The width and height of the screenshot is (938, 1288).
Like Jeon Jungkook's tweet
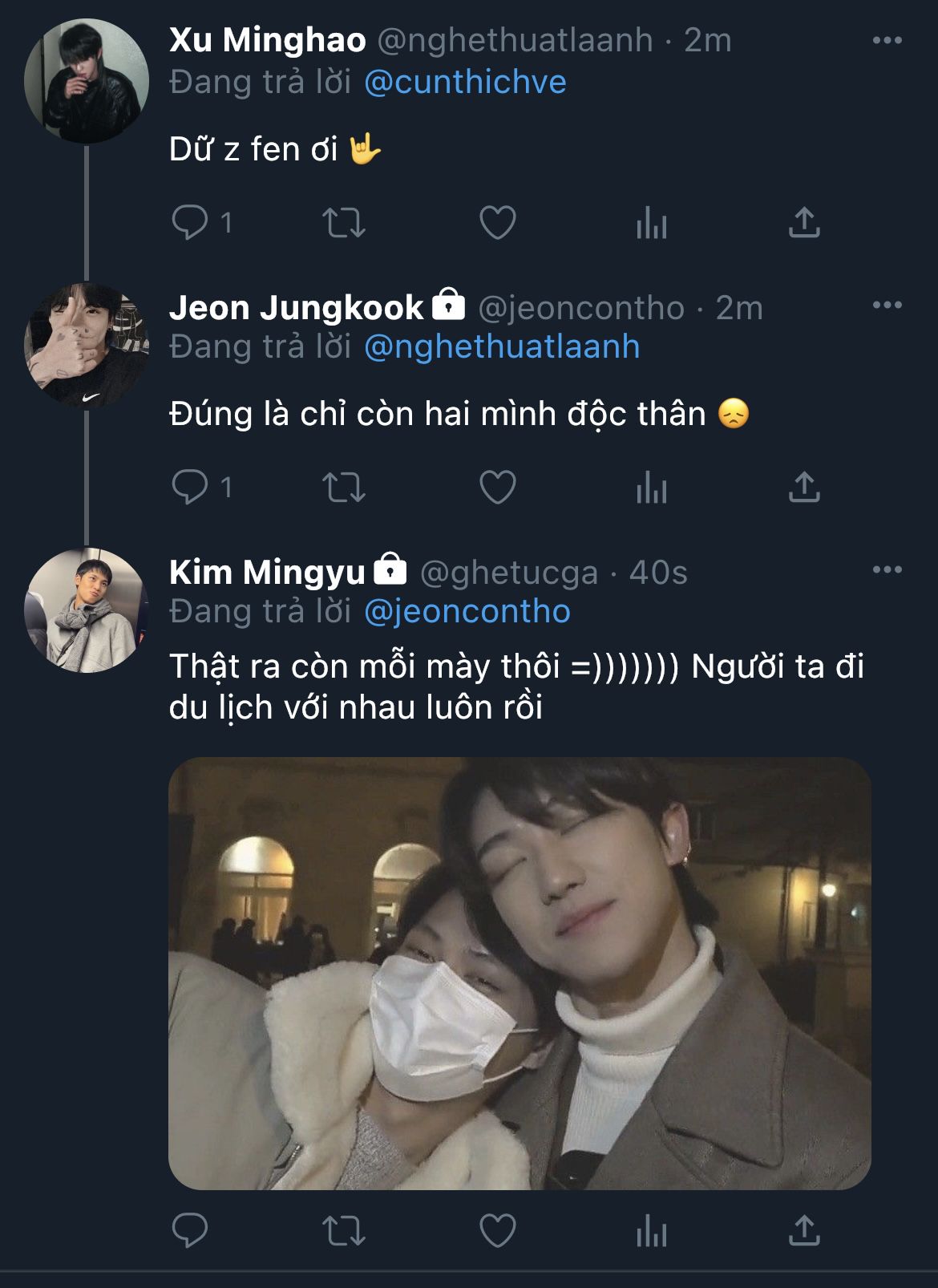(x=497, y=487)
